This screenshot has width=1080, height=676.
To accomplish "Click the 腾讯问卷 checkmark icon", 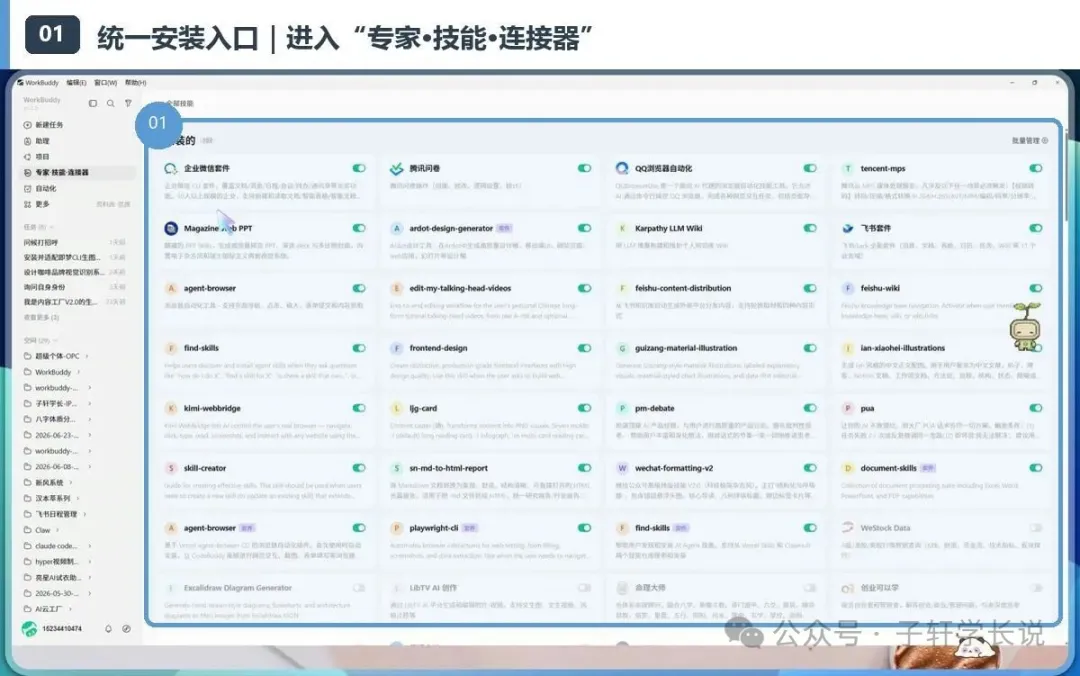I will (396, 168).
